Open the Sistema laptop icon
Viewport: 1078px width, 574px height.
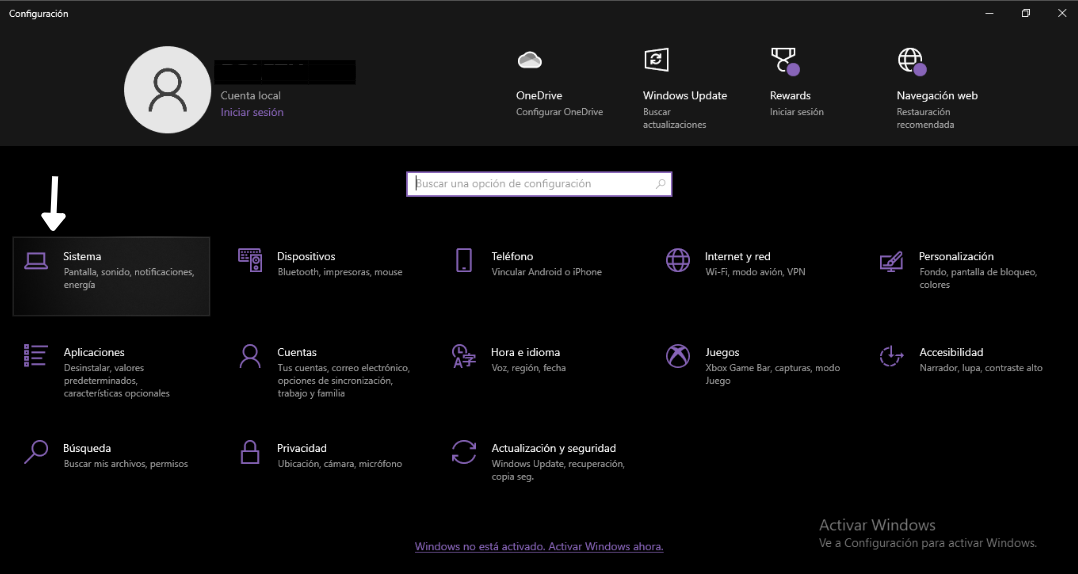pos(36,261)
